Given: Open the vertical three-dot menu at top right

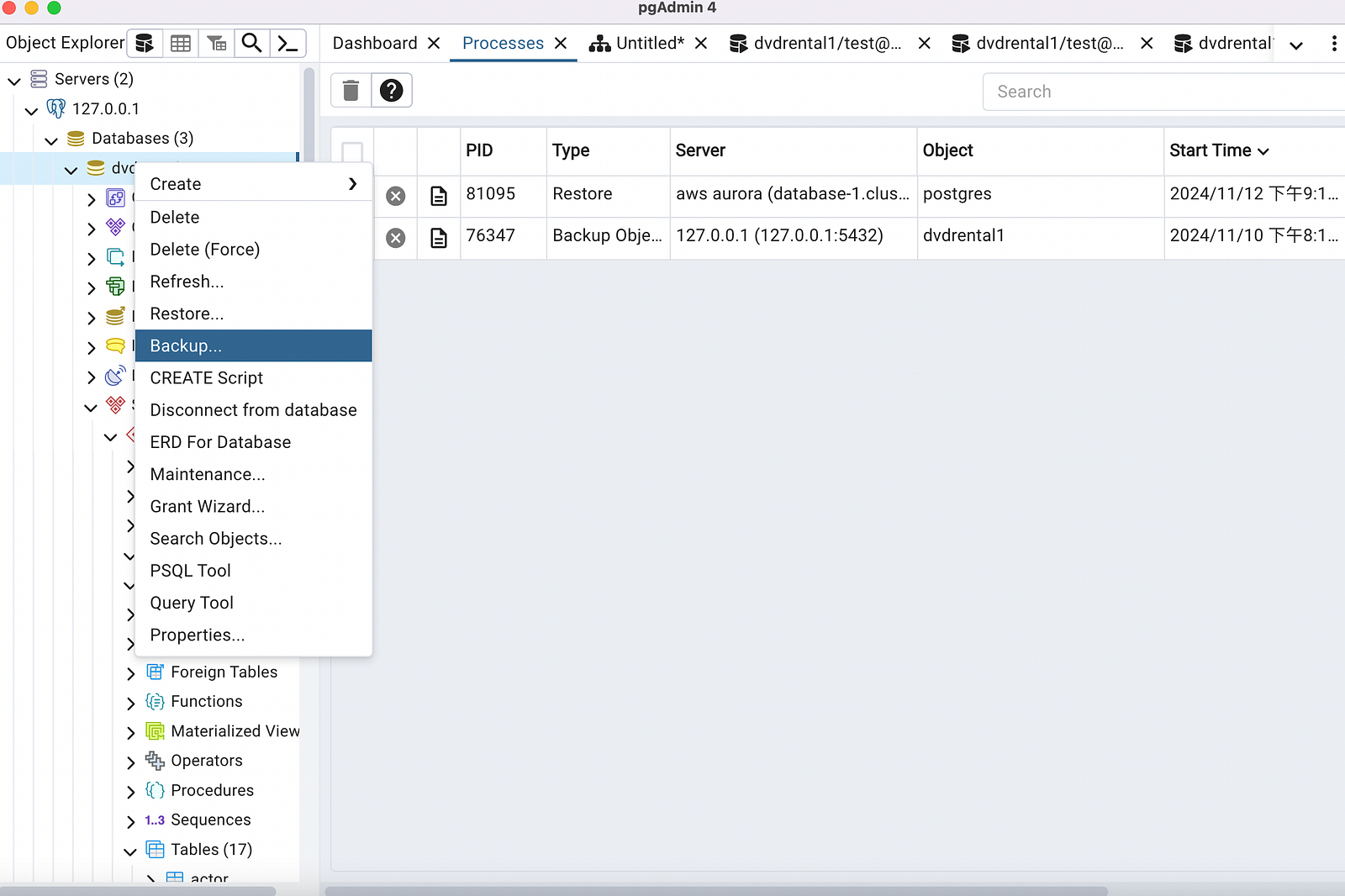Looking at the screenshot, I should point(1334,43).
